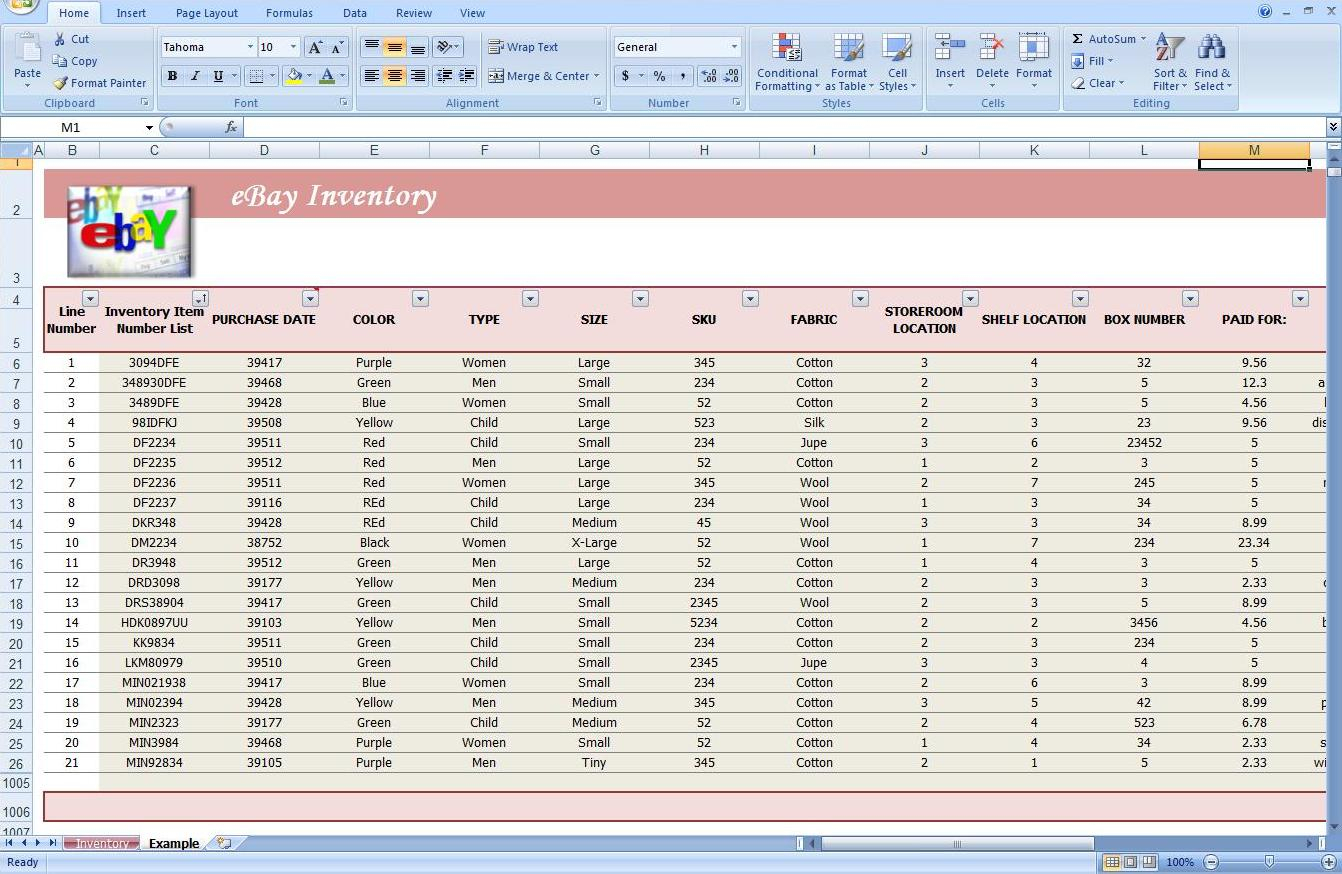This screenshot has height=874, width=1342.
Task: Expand the Number Format dropdown showing General
Action: (736, 46)
